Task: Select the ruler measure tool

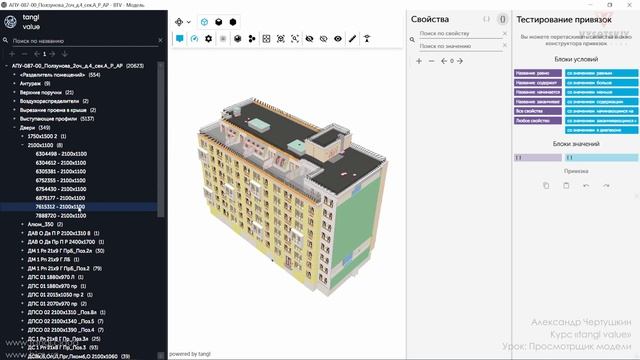Action: pos(352,39)
